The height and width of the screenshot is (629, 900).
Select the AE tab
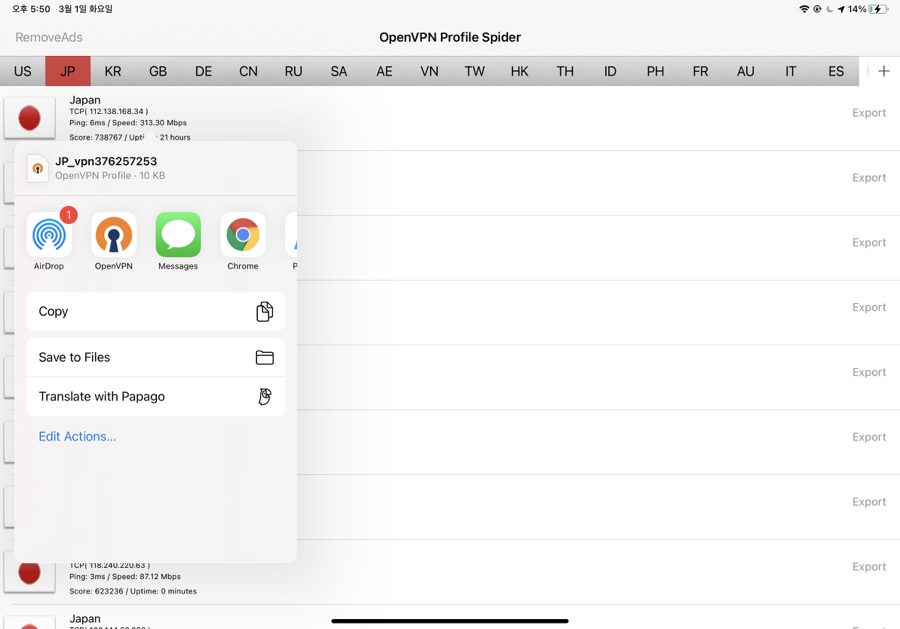(384, 71)
